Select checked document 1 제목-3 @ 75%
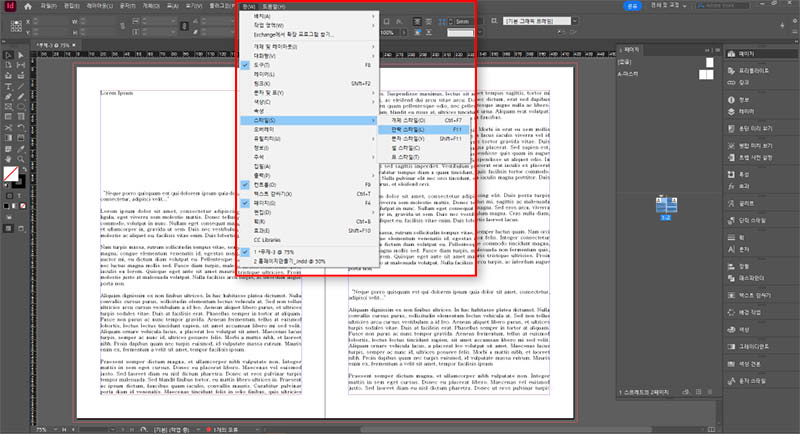The image size is (800, 434). (309, 252)
